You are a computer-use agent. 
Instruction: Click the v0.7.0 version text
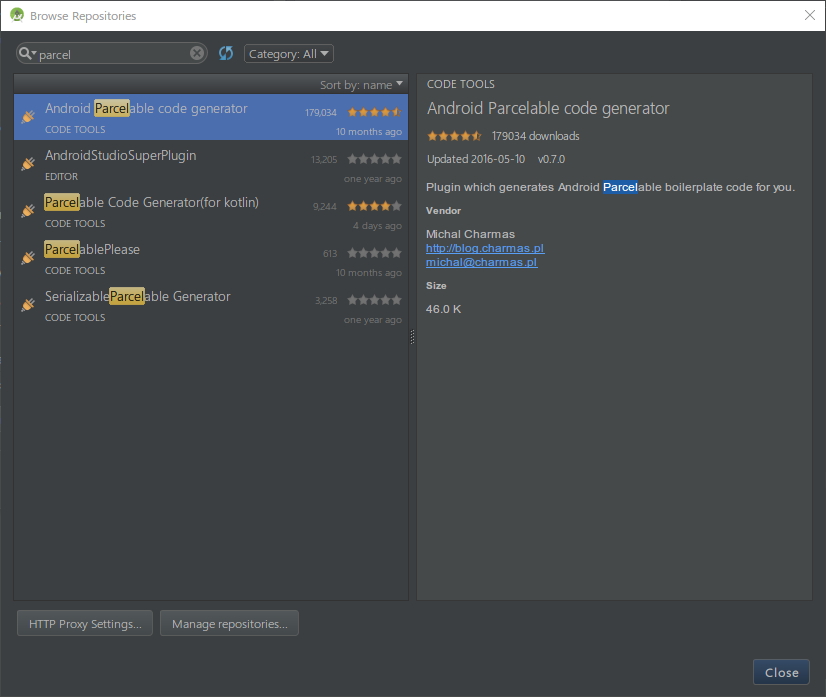pyautogui.click(x=551, y=159)
